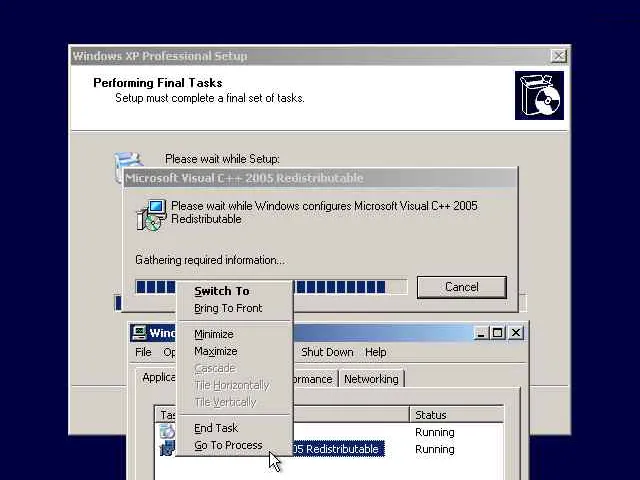
Task: Click the Performing Final Tasks heading
Action: click(158, 83)
